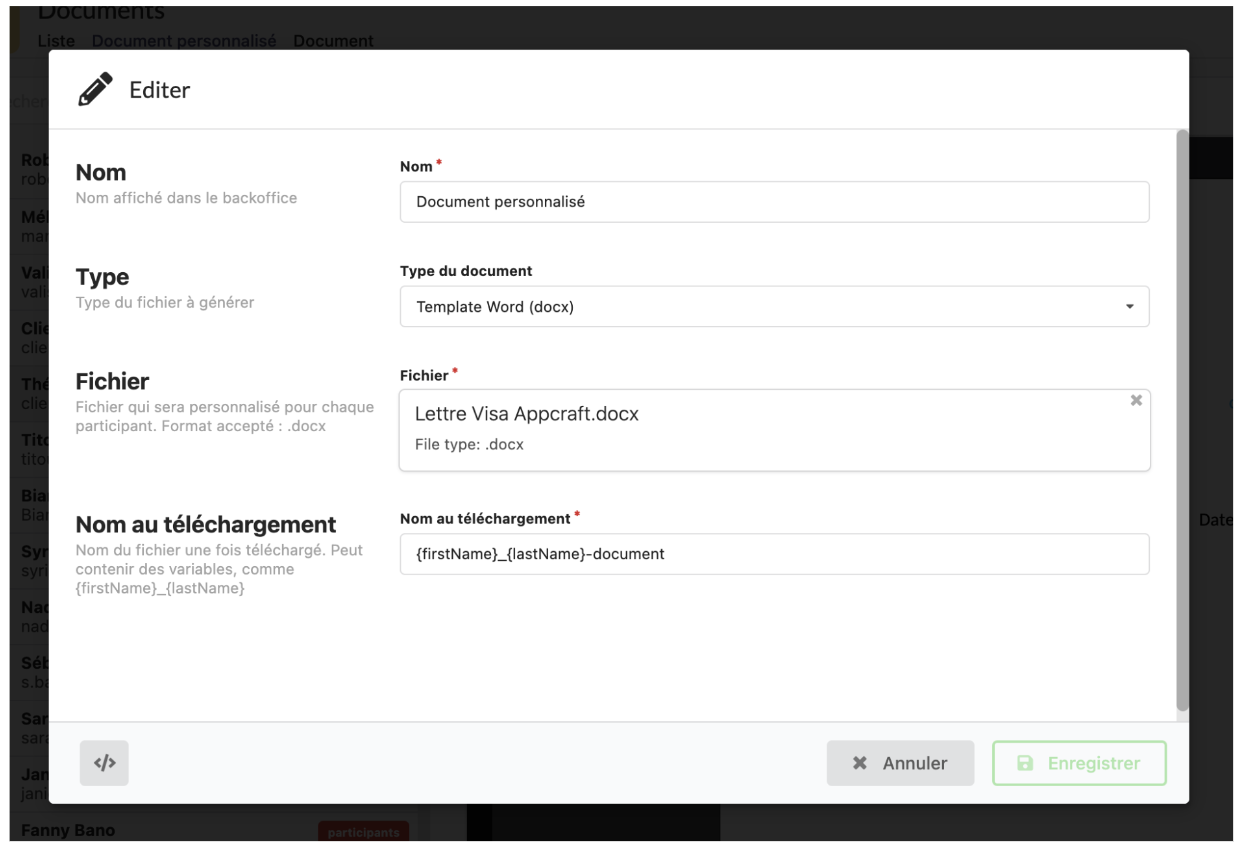Click the bold Fichier field label
Screen dimensions: 1246x854
click(x=424, y=375)
